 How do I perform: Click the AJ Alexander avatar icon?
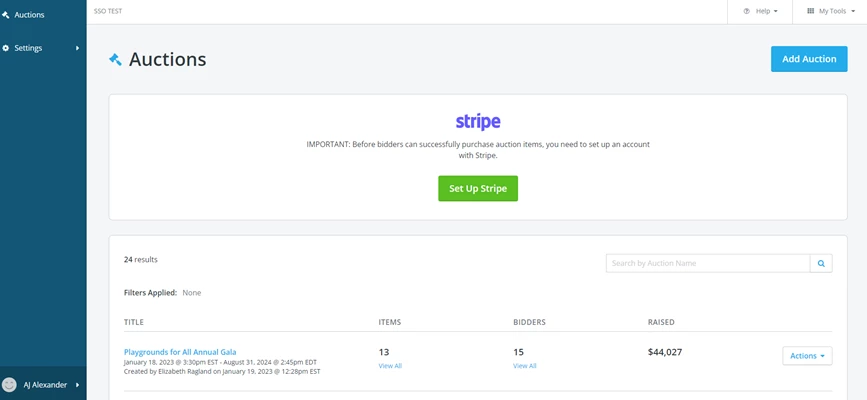(9, 385)
